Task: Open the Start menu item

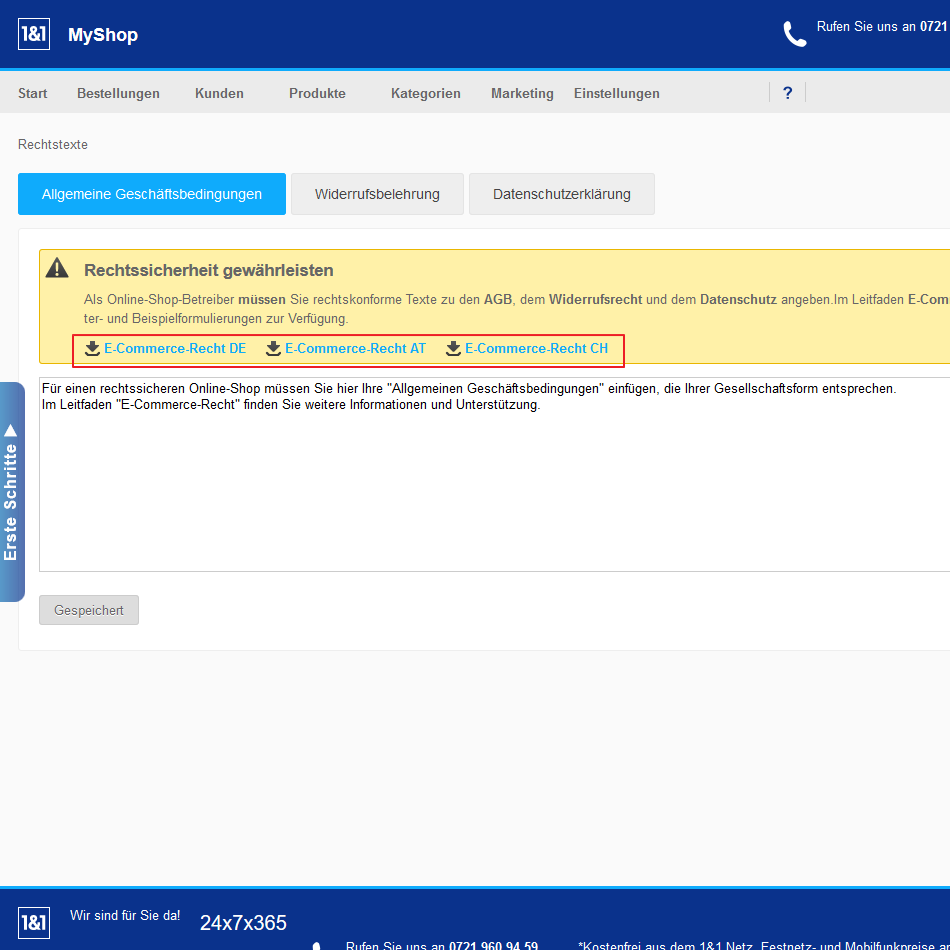Action: click(33, 93)
